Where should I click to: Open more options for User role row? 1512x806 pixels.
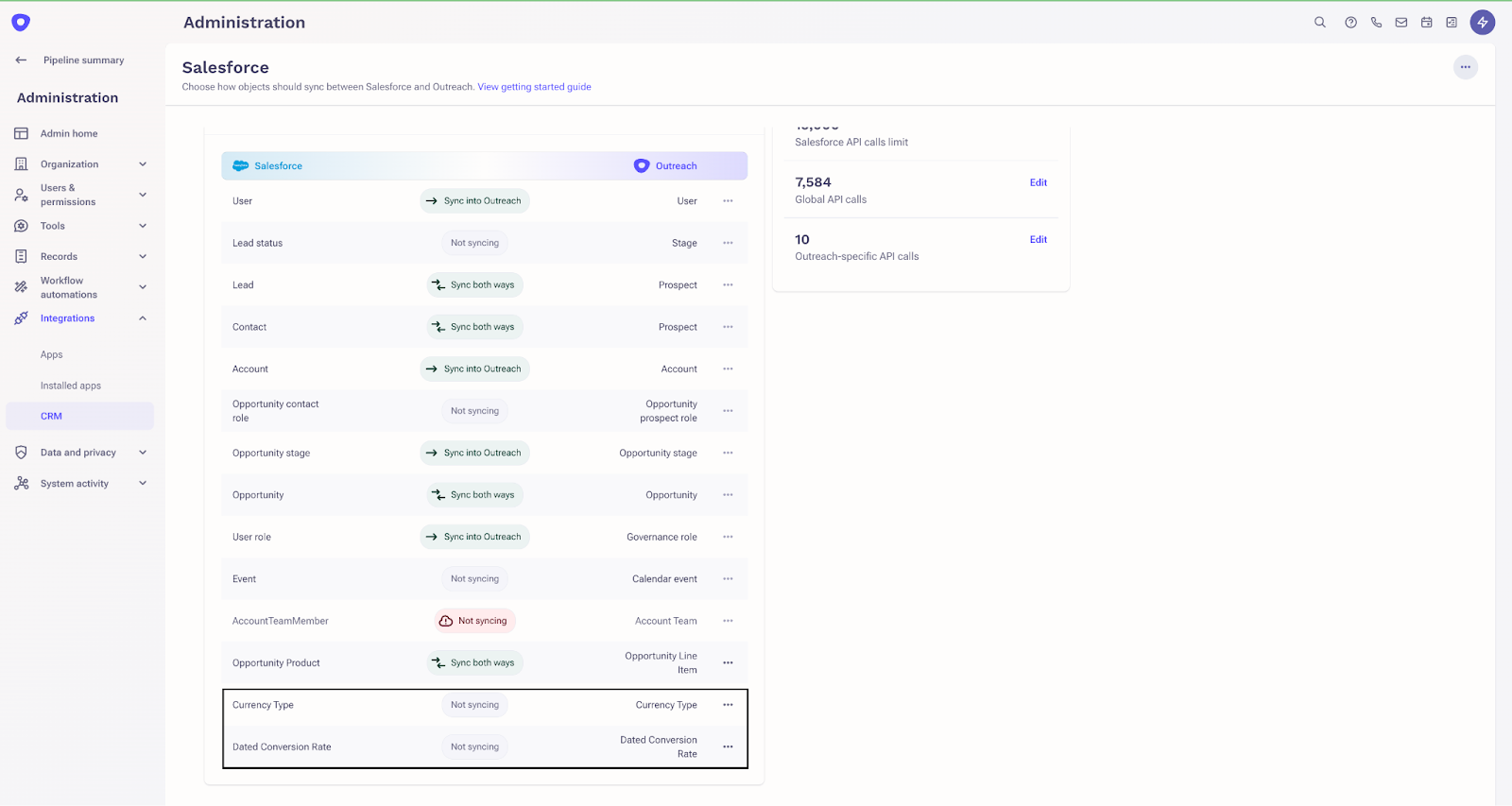[x=728, y=537]
